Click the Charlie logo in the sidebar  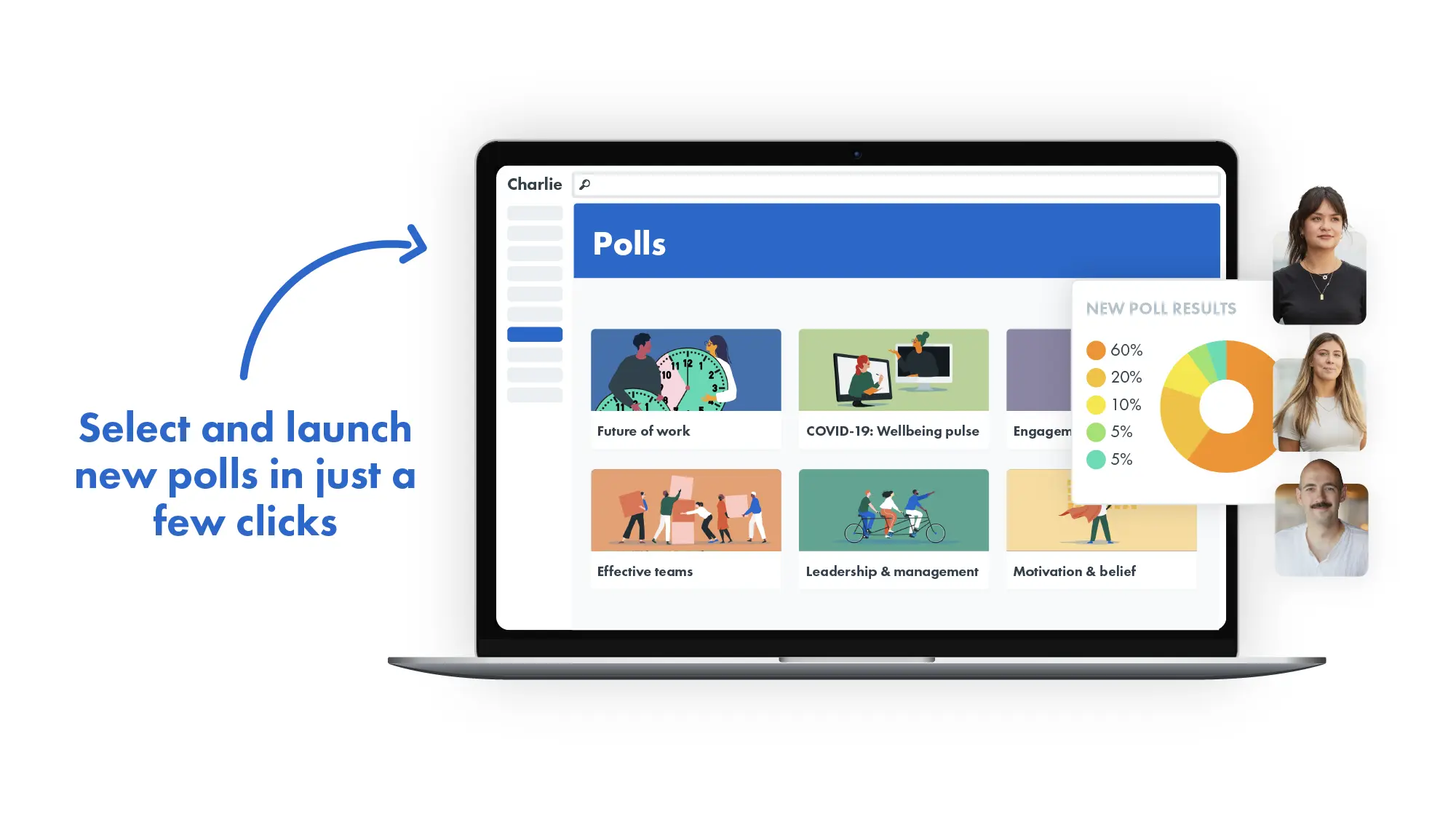pos(535,183)
